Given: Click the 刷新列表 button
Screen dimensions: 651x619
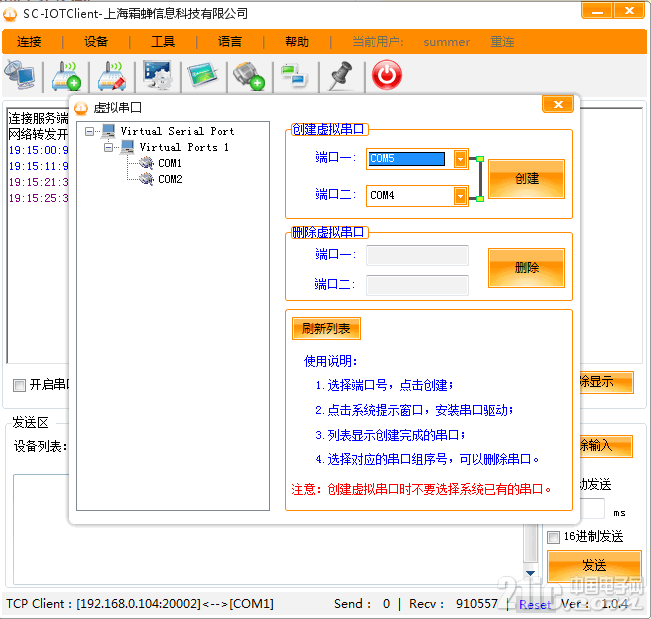Looking at the screenshot, I should (x=326, y=329).
